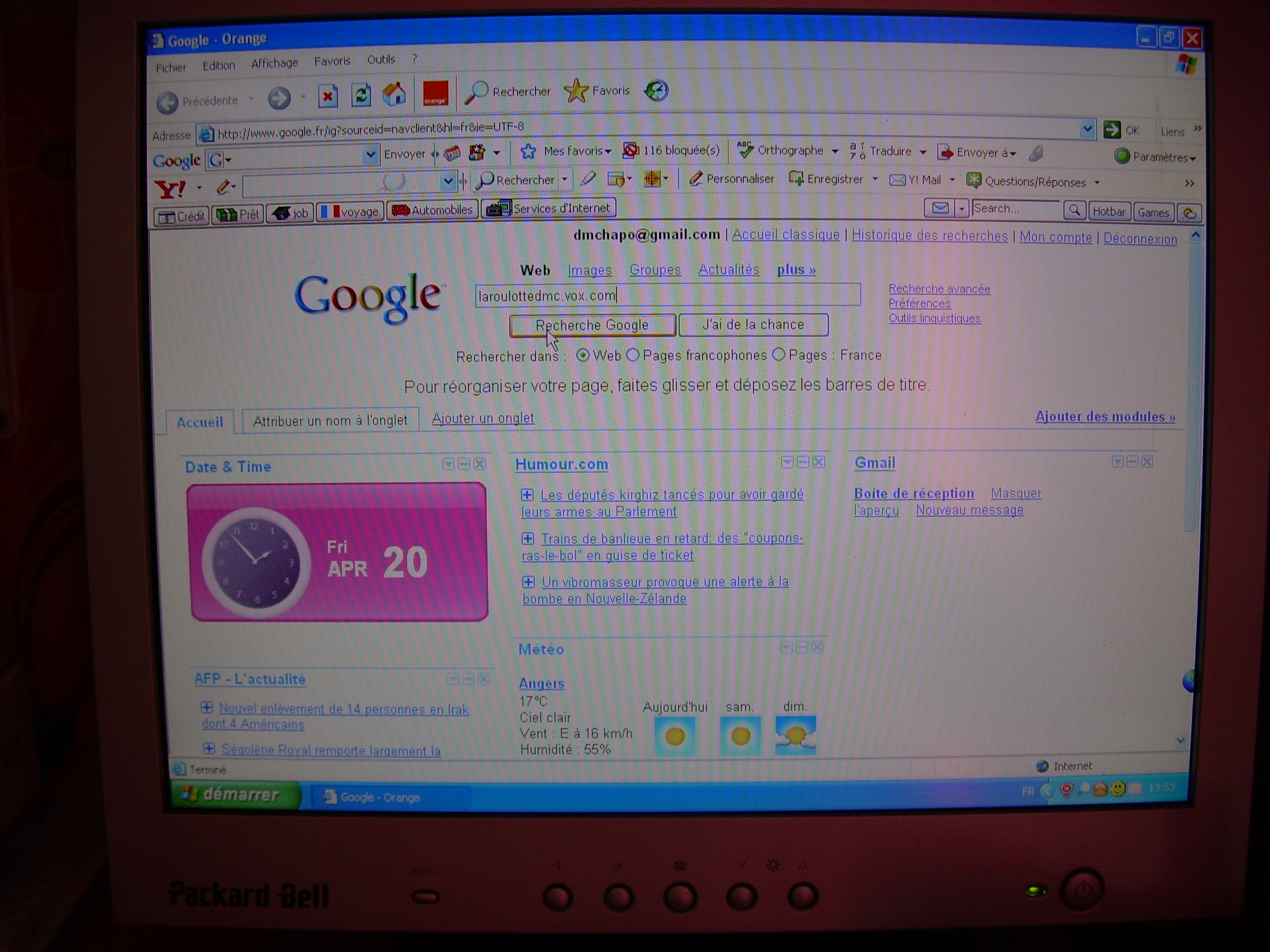
Task: Click the démarrer Start button
Action: click(236, 795)
